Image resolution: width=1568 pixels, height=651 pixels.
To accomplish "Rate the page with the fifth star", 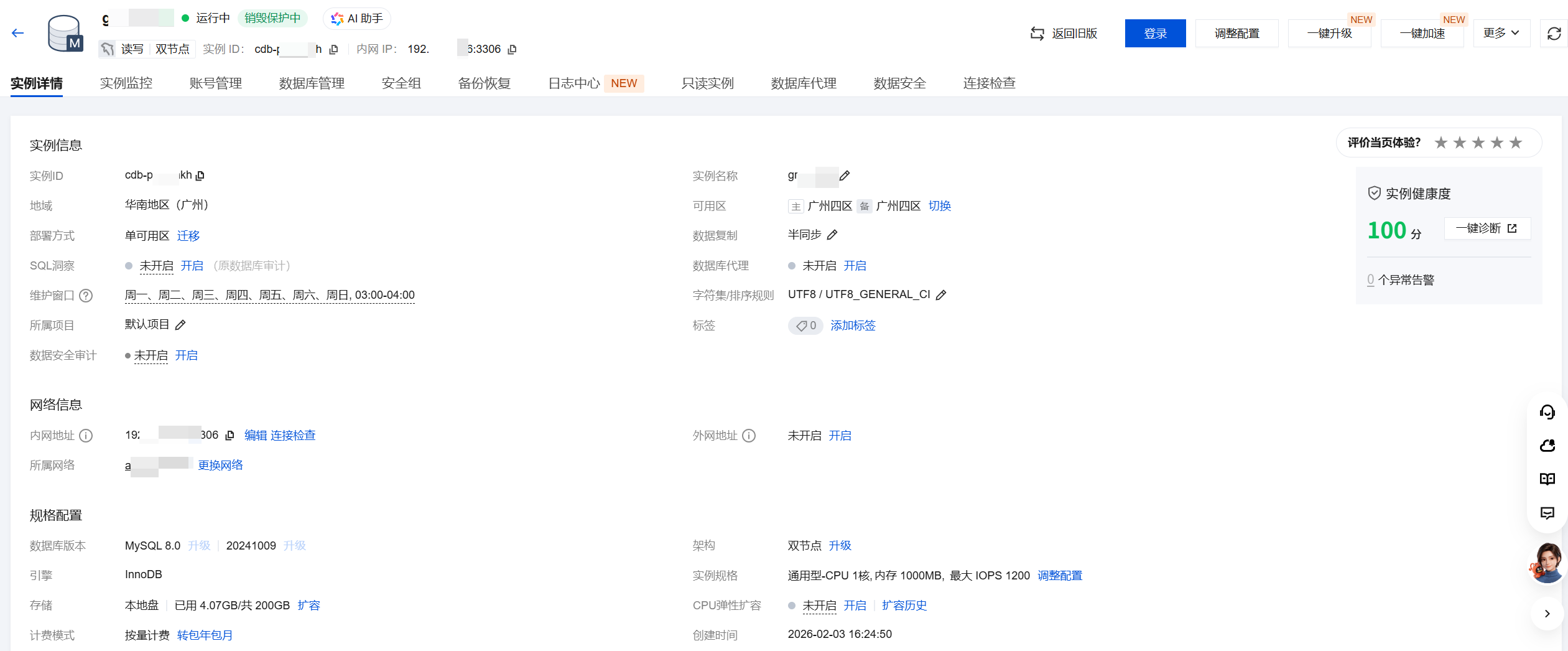I will [x=1516, y=143].
